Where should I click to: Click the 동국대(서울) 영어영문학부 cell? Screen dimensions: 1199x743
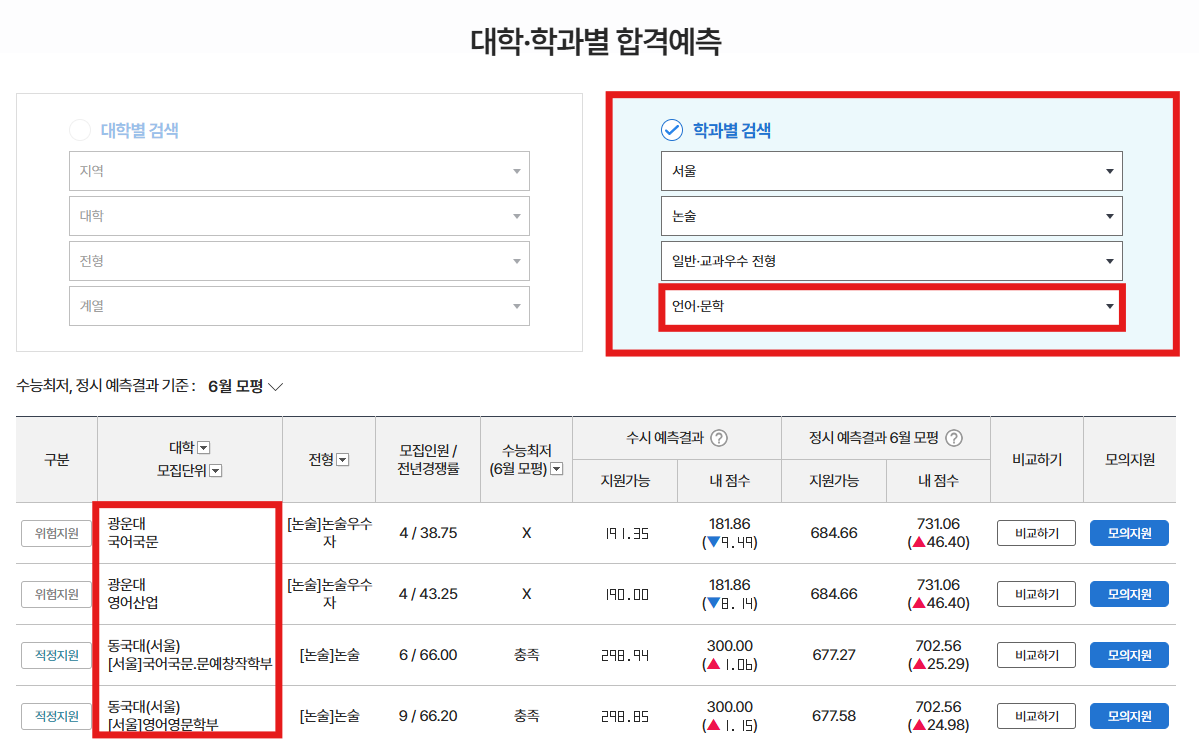pos(190,715)
